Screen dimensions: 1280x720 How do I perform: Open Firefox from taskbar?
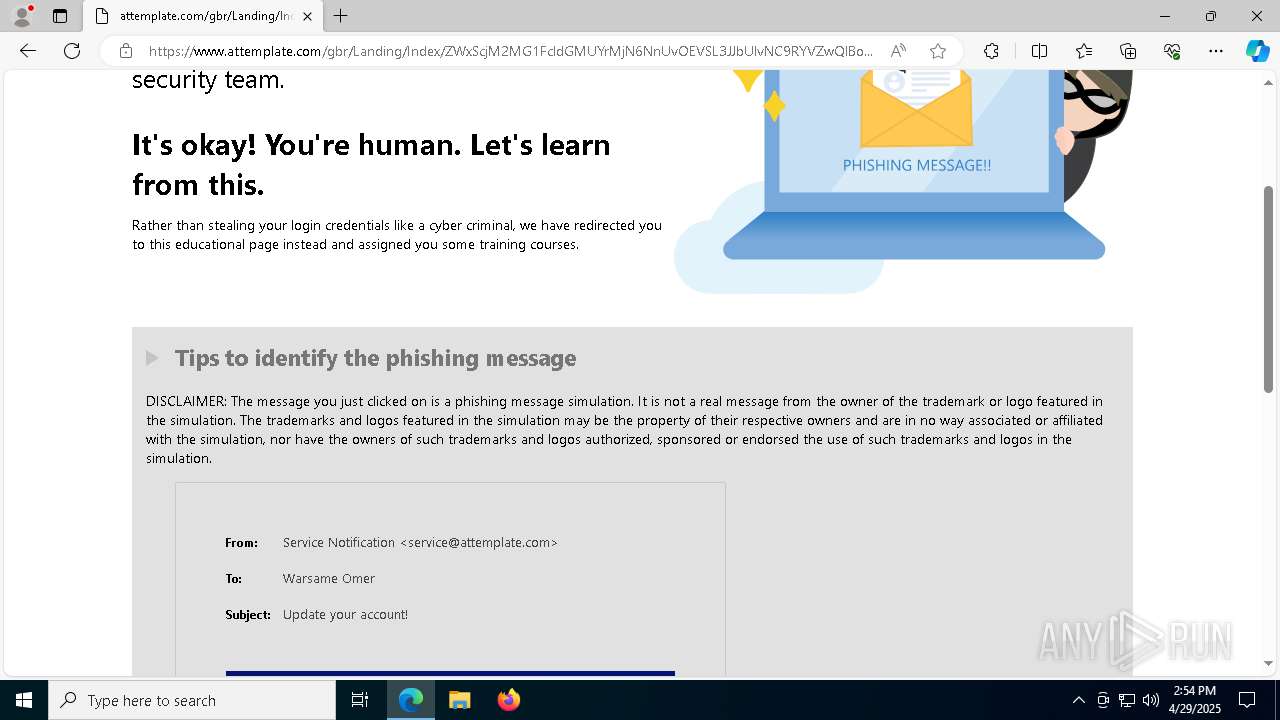point(509,700)
